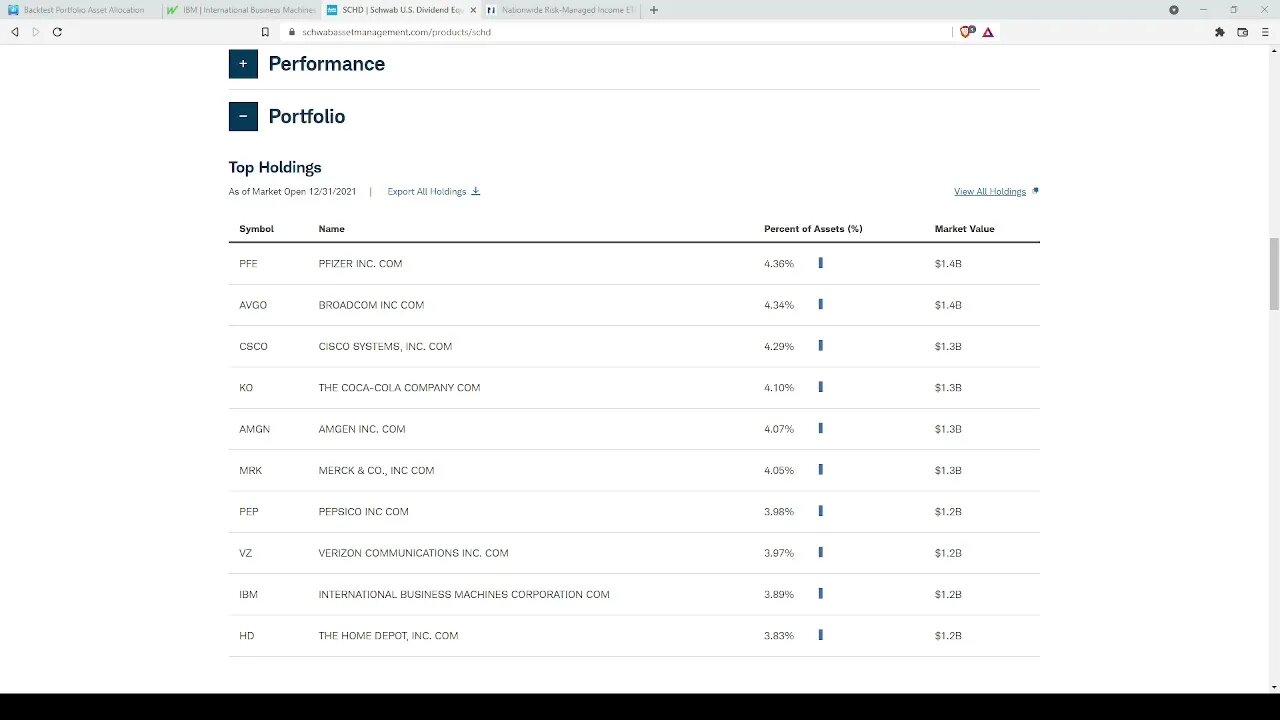The width and height of the screenshot is (1280, 720).
Task: Open the browser hamburger menu
Action: point(1265,32)
